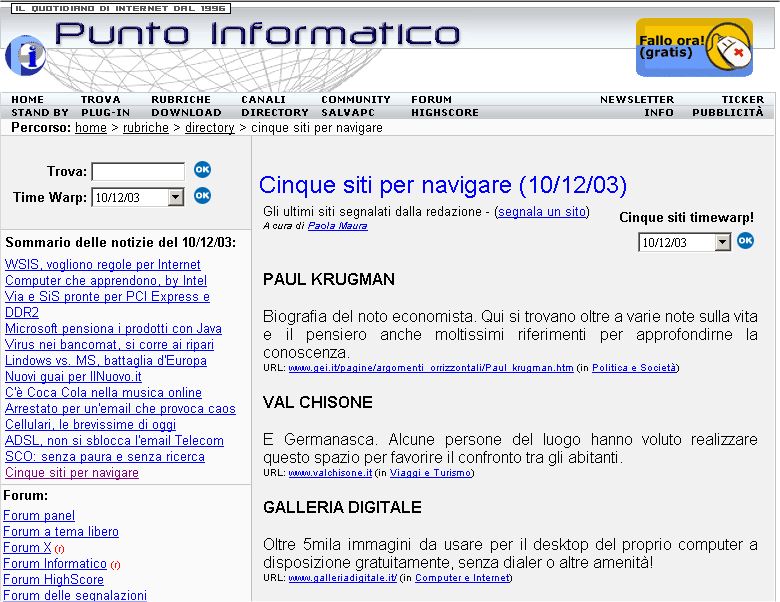Open 'Virus nei bancomat, si corre ai ripari'
Viewport: 780px width, 602px height.
coord(109,344)
